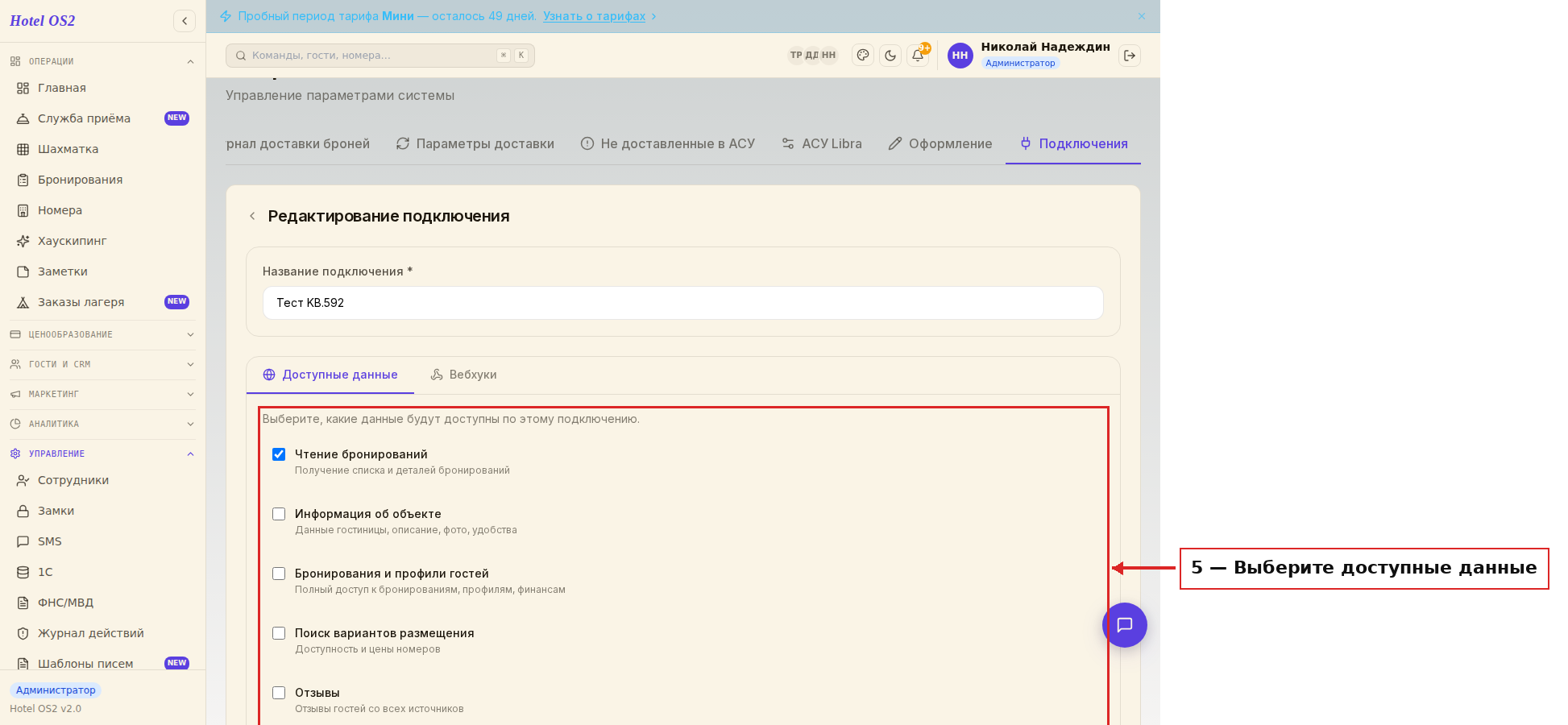Screen dimensions: 1568x725
Task: Open the theme palette icon
Action: 863,56
